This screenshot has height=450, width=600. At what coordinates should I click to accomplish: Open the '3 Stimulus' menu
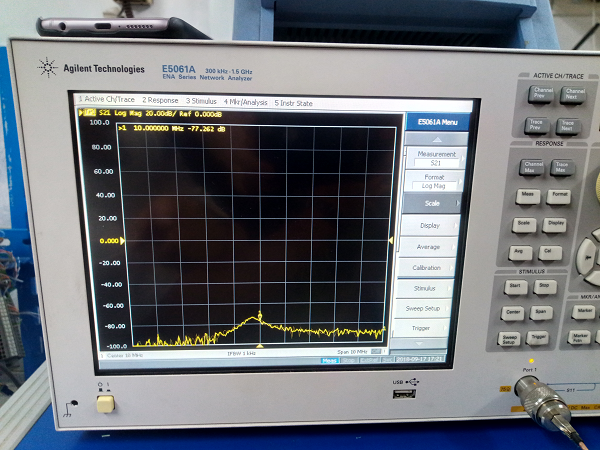click(201, 101)
